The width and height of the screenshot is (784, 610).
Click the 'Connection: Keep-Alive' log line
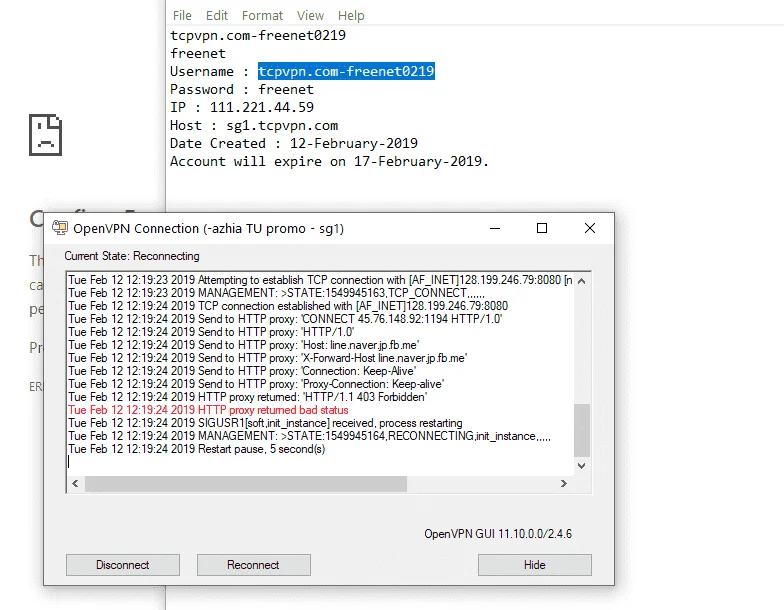pyautogui.click(x=242, y=371)
